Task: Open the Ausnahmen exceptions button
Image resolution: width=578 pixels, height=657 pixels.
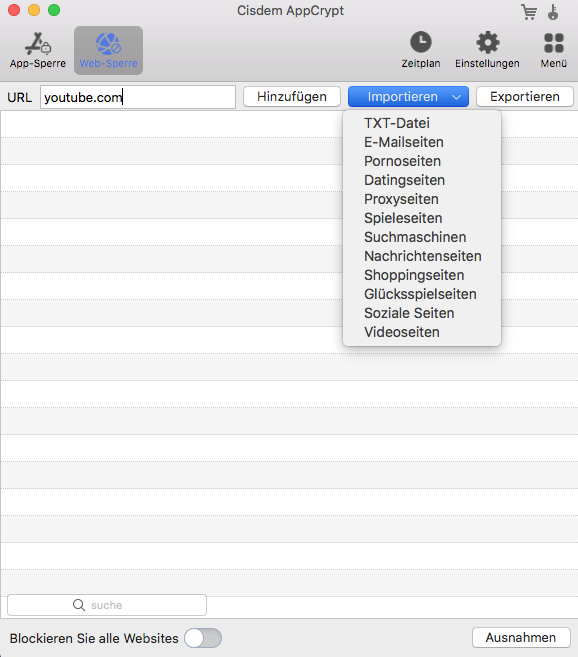Action: click(x=521, y=638)
